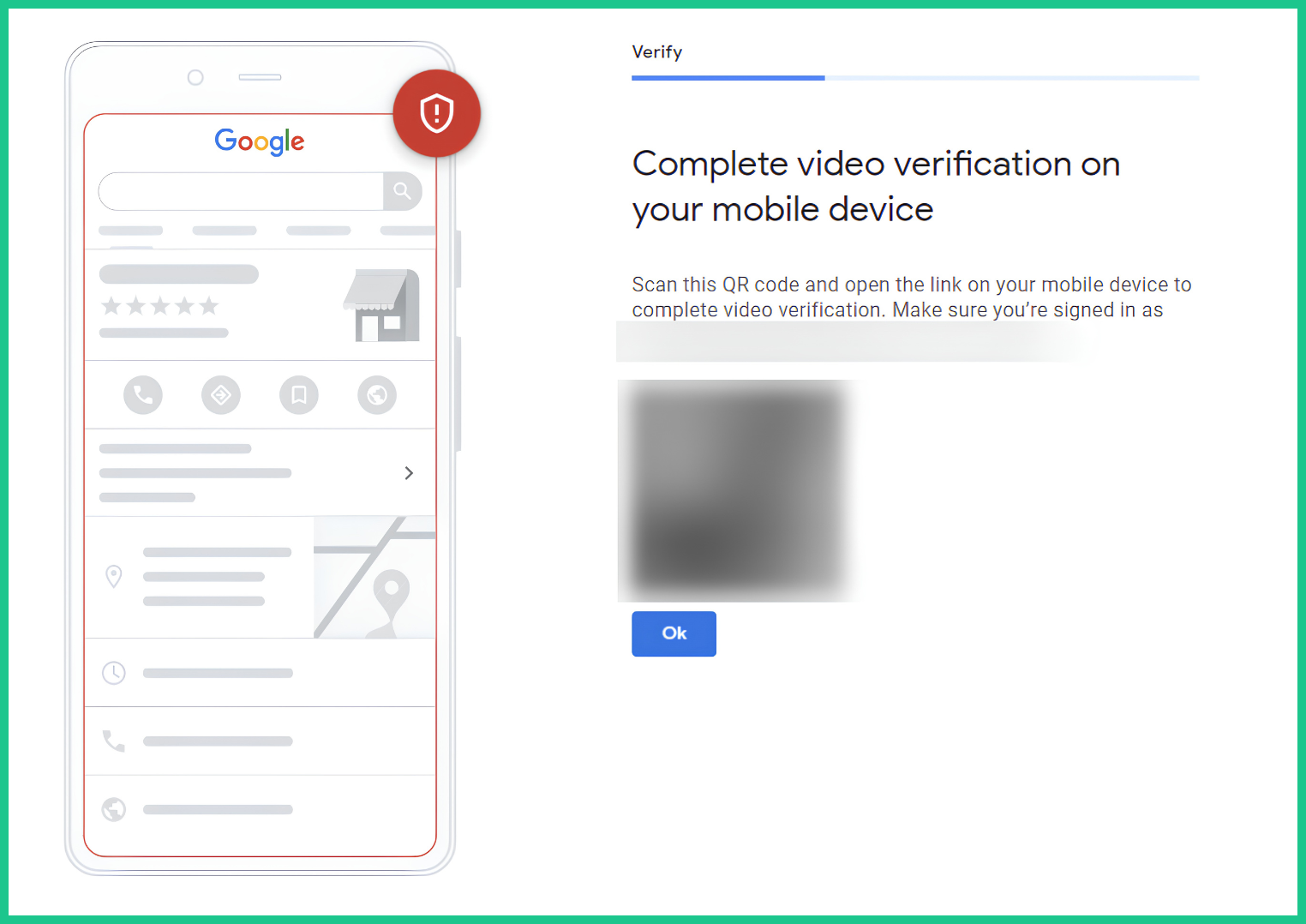The image size is (1306, 924).
Task: Click the "Scan this QR code" instruction text
Action: coord(912,297)
